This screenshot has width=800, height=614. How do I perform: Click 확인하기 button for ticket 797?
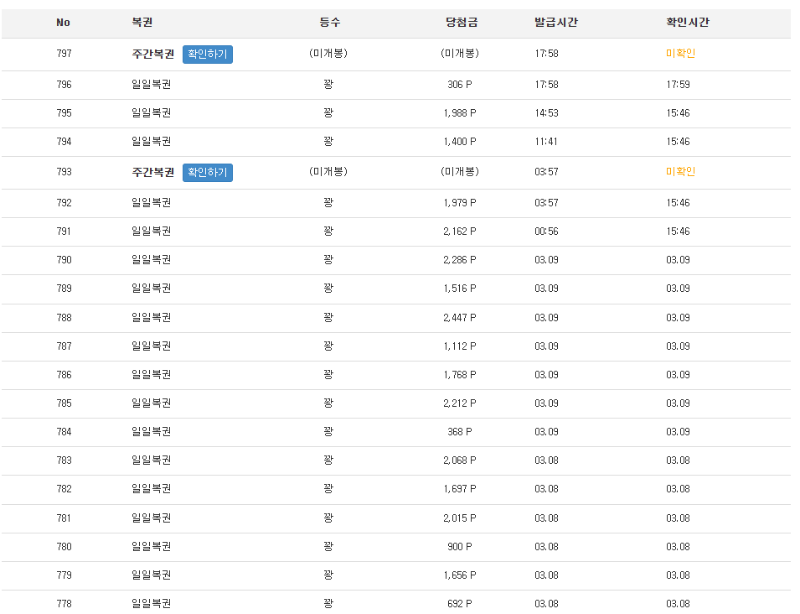(x=208, y=54)
